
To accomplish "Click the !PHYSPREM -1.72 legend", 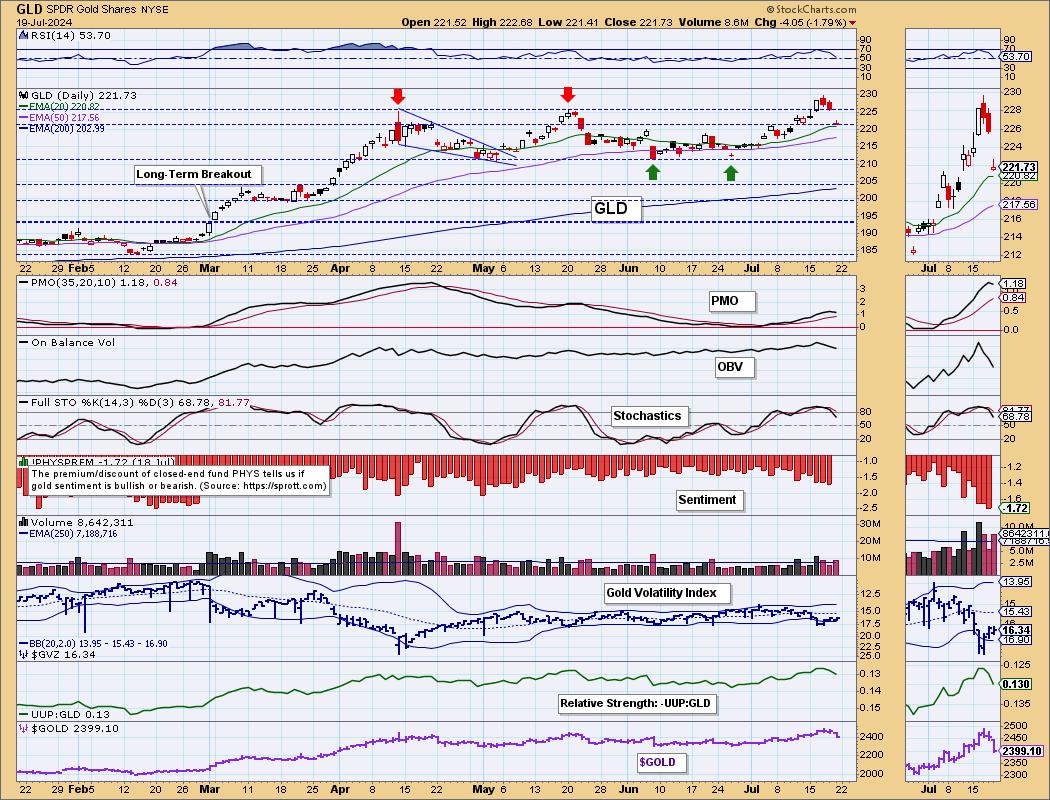I will (97, 462).
